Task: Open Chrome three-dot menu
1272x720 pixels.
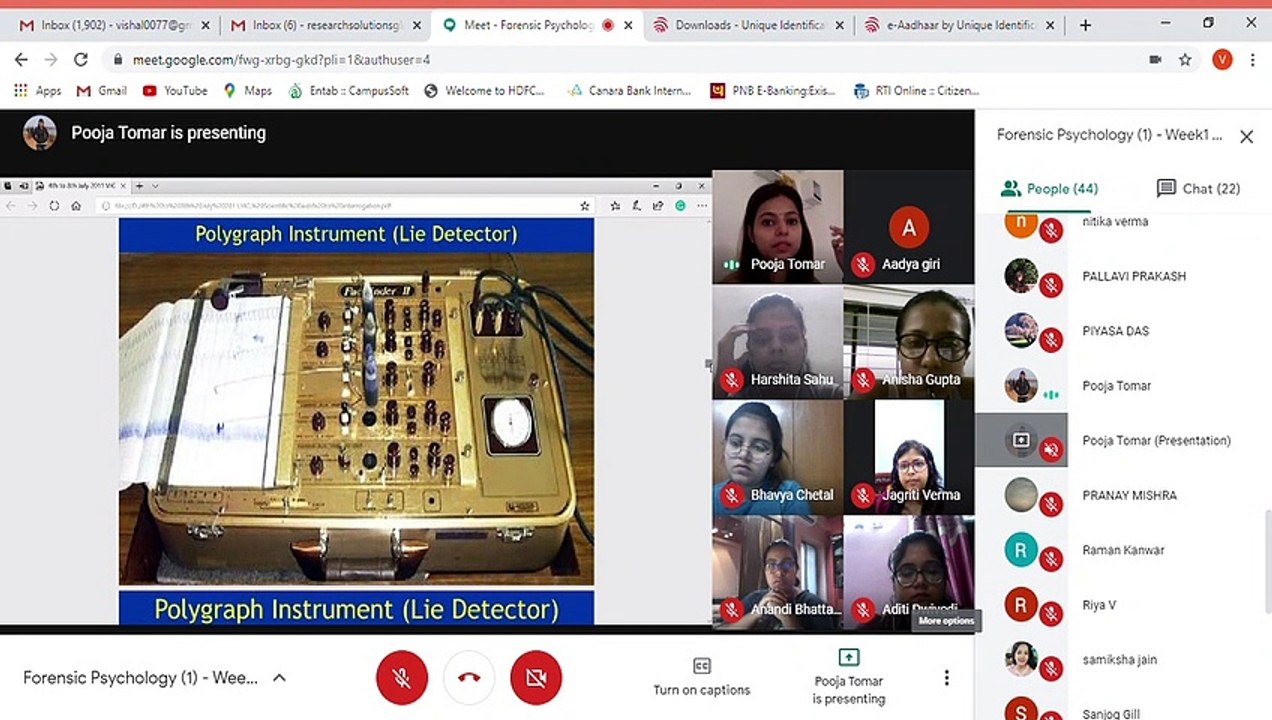Action: click(1252, 60)
